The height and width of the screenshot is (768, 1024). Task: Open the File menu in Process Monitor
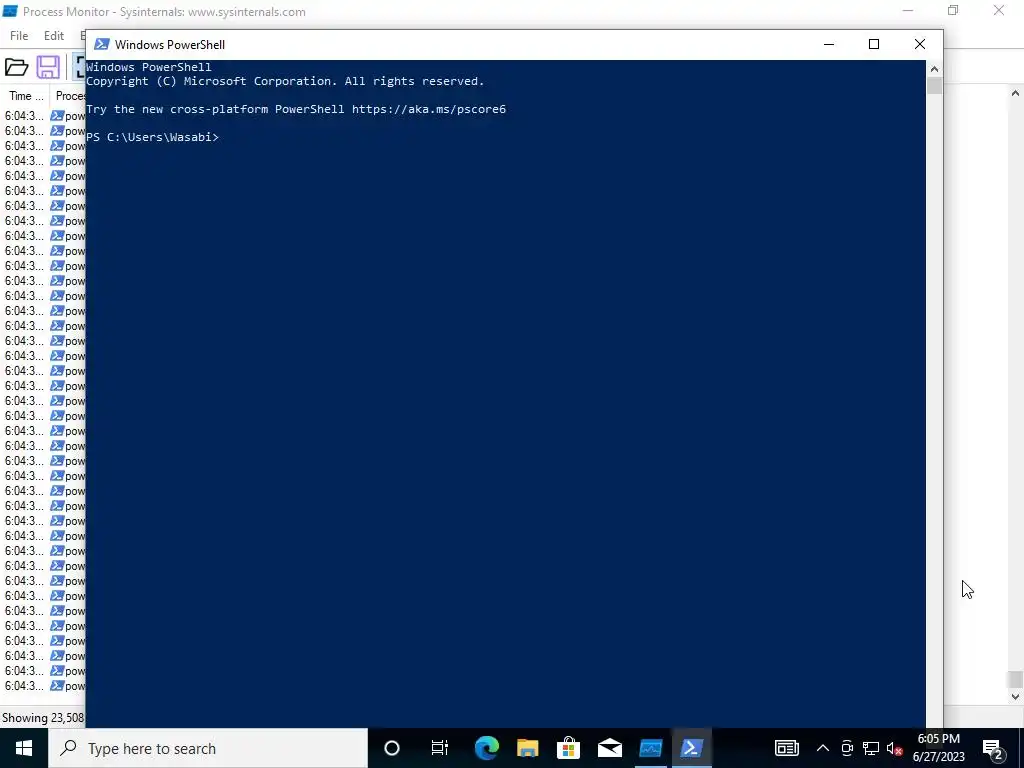19,36
